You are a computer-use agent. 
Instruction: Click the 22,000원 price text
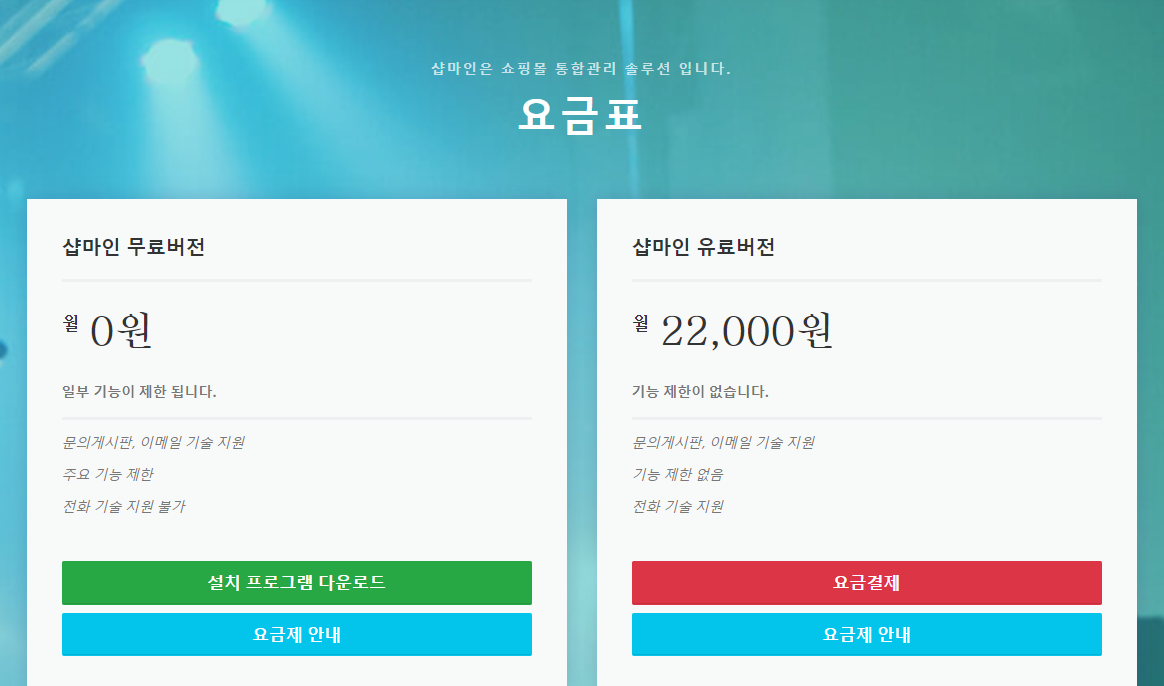point(746,331)
